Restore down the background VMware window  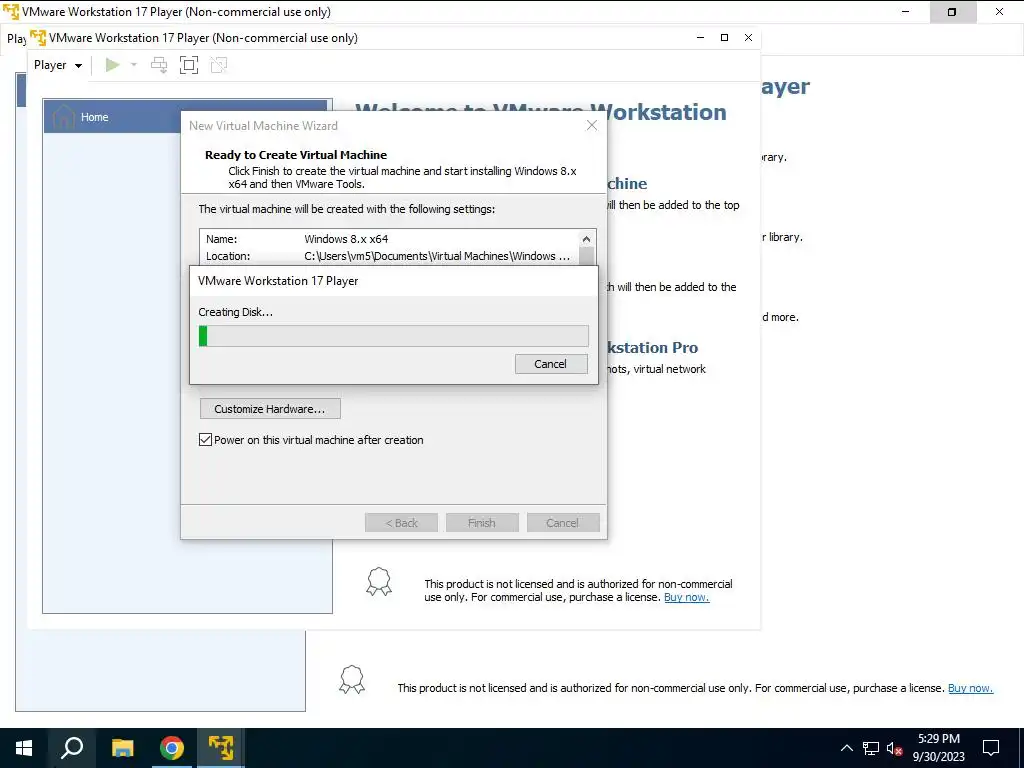952,12
